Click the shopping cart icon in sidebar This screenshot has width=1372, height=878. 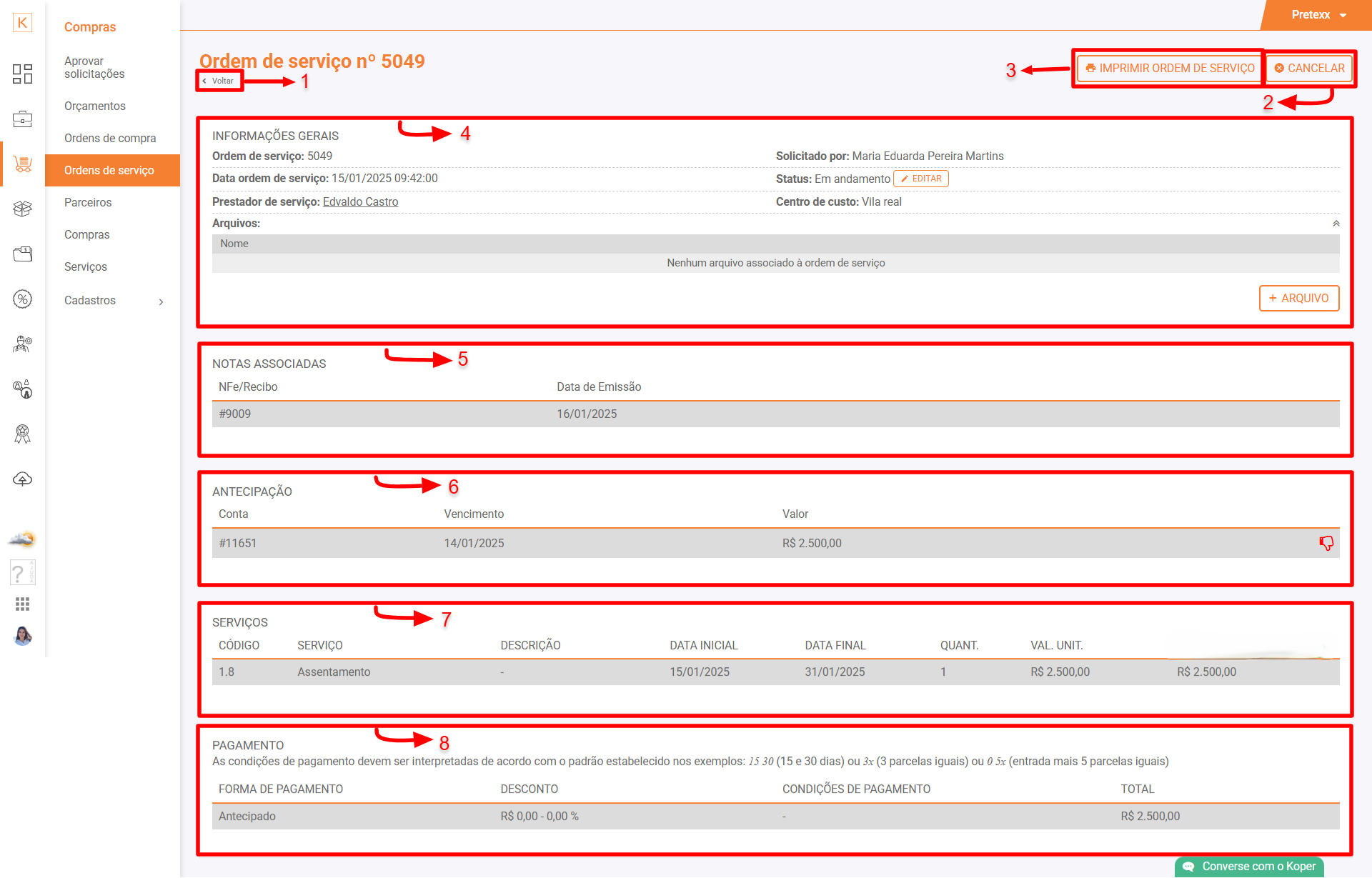click(x=22, y=164)
